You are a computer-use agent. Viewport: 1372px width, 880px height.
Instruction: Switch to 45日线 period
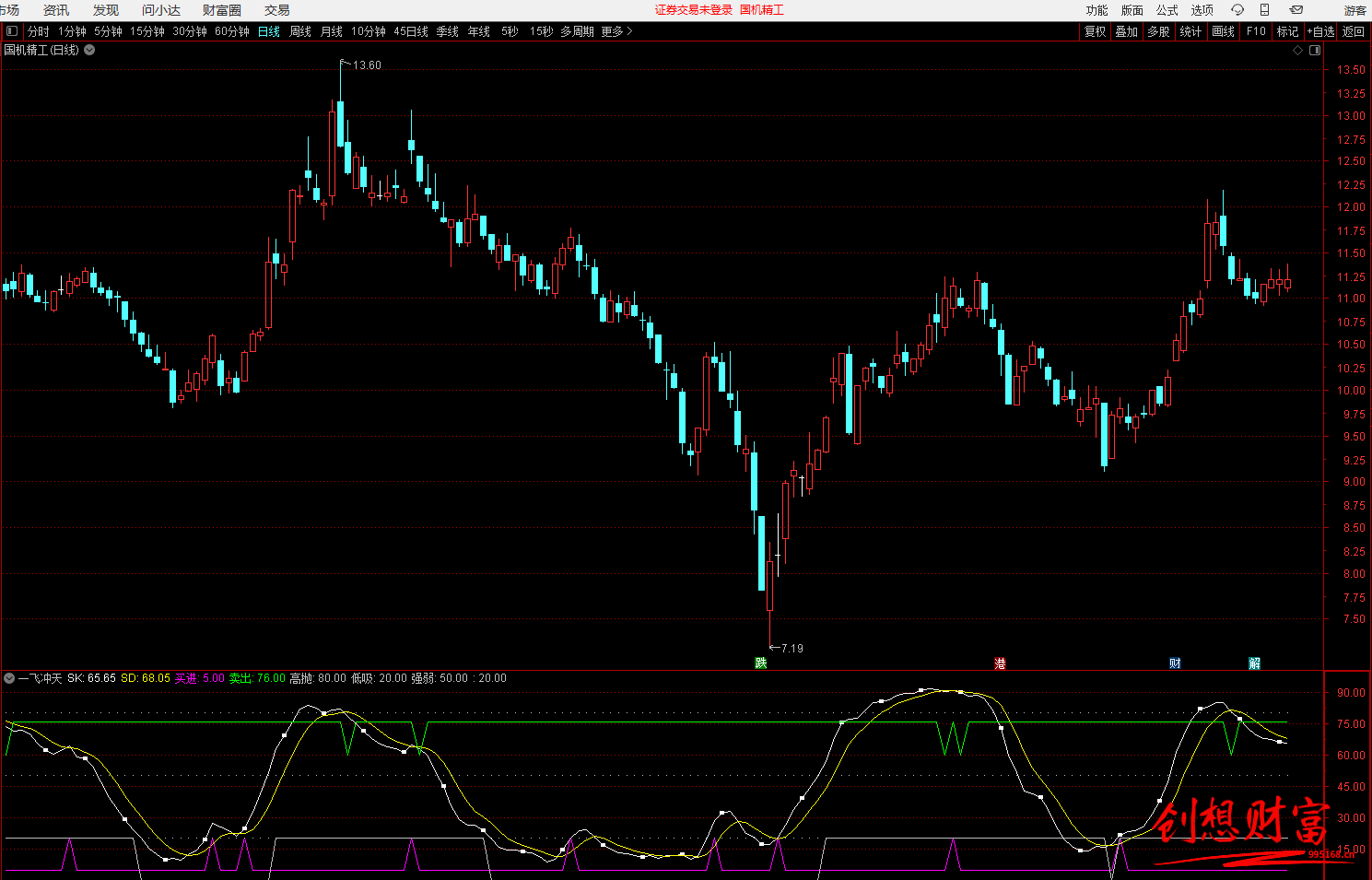411,31
